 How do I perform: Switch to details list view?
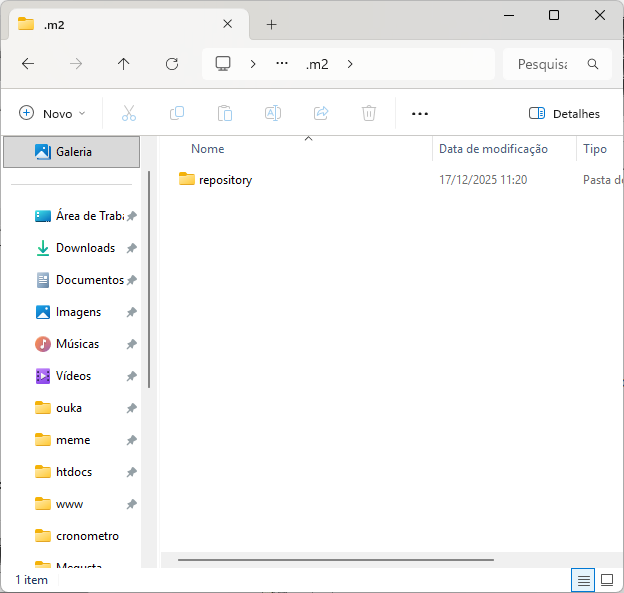[583, 580]
